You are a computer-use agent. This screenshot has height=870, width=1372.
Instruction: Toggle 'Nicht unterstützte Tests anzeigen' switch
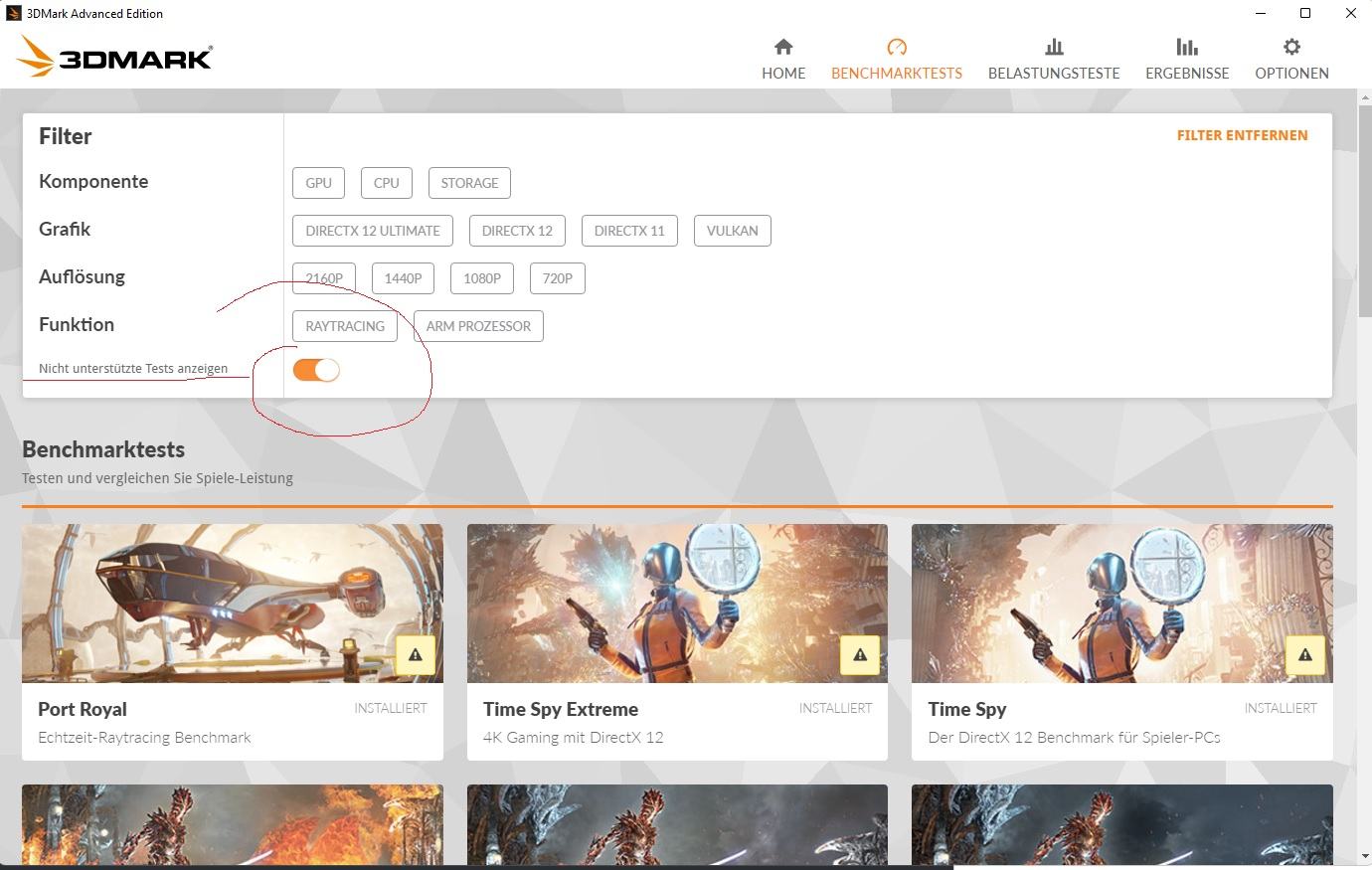(316, 370)
